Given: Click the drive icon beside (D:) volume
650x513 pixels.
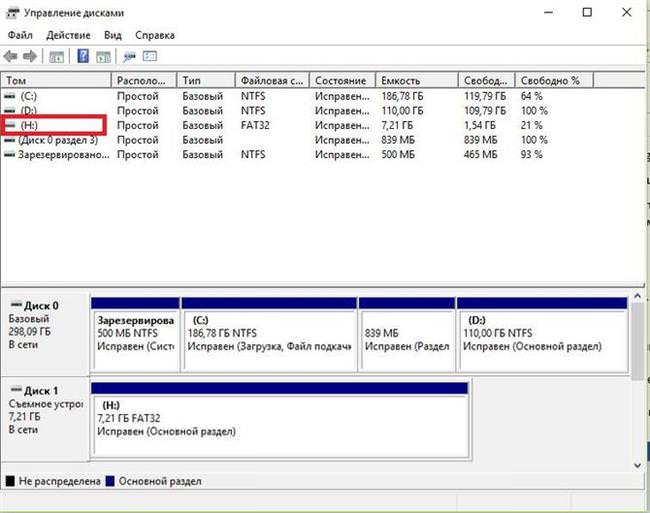Looking at the screenshot, I should coord(10,111).
